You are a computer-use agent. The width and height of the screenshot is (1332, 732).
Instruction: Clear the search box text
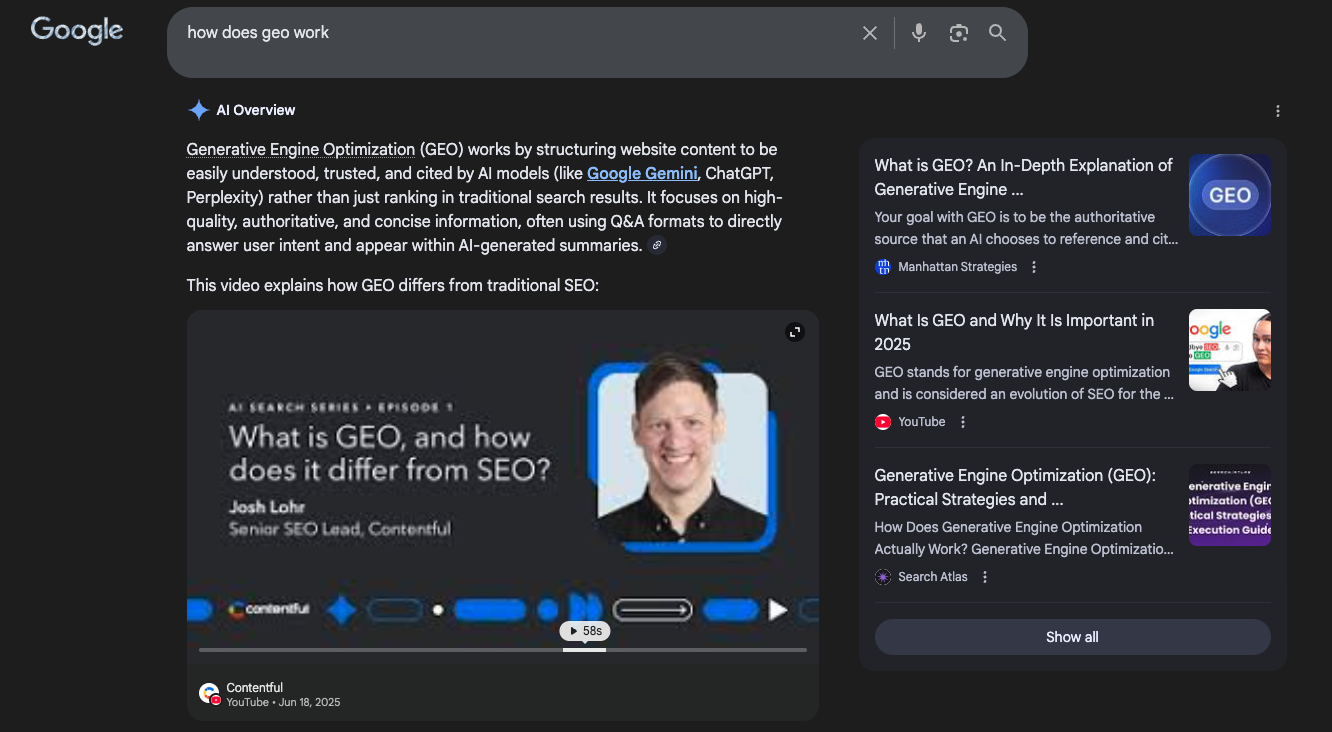click(869, 33)
